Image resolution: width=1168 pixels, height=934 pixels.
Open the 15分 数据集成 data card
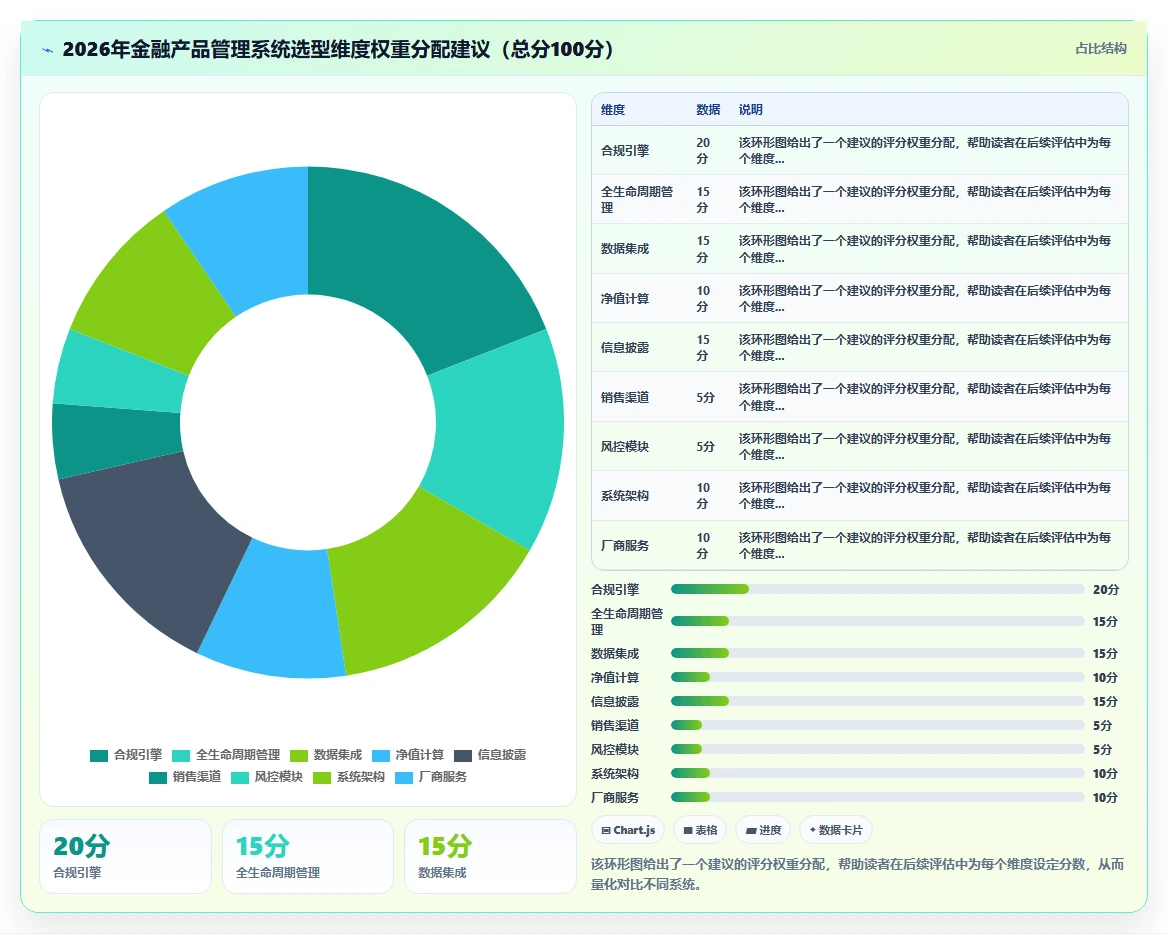click(490, 857)
